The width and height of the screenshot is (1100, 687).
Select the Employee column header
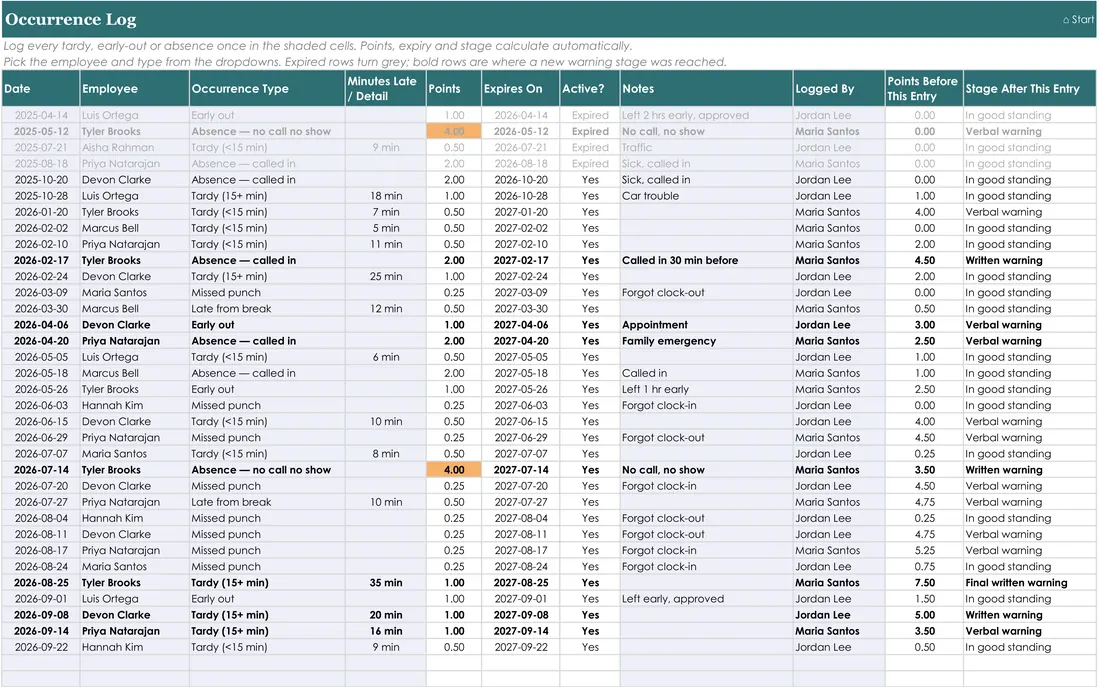point(135,88)
